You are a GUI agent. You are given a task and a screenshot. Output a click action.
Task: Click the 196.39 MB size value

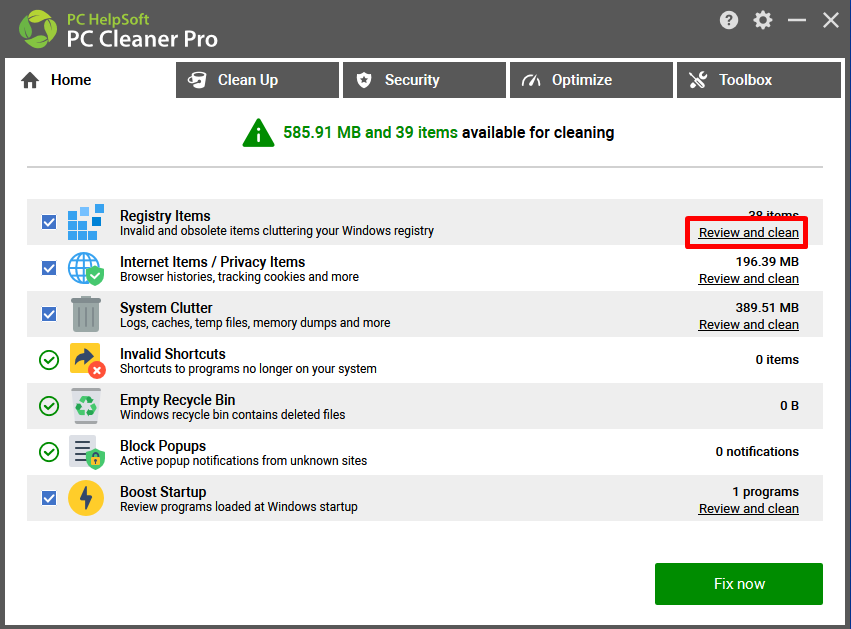click(x=767, y=262)
